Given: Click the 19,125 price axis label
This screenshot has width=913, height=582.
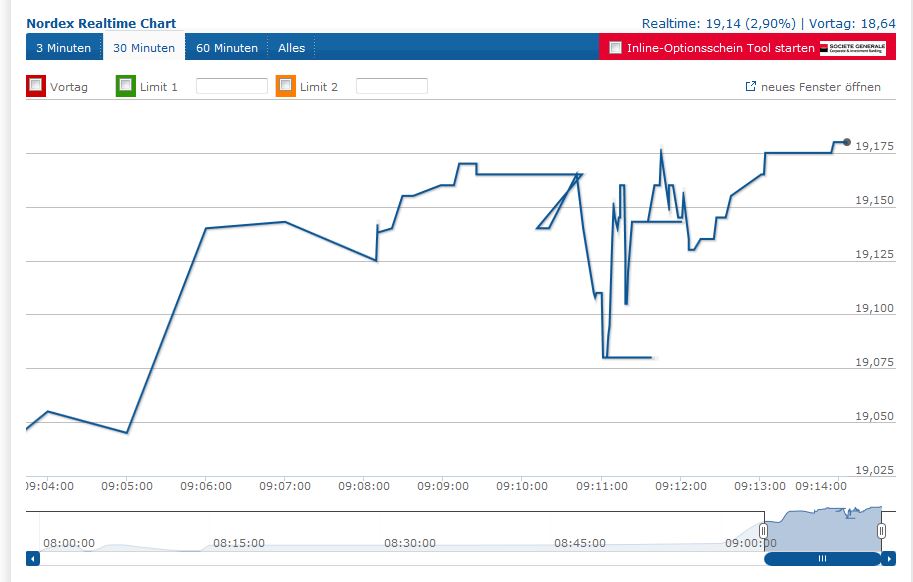Looking at the screenshot, I should point(874,254).
